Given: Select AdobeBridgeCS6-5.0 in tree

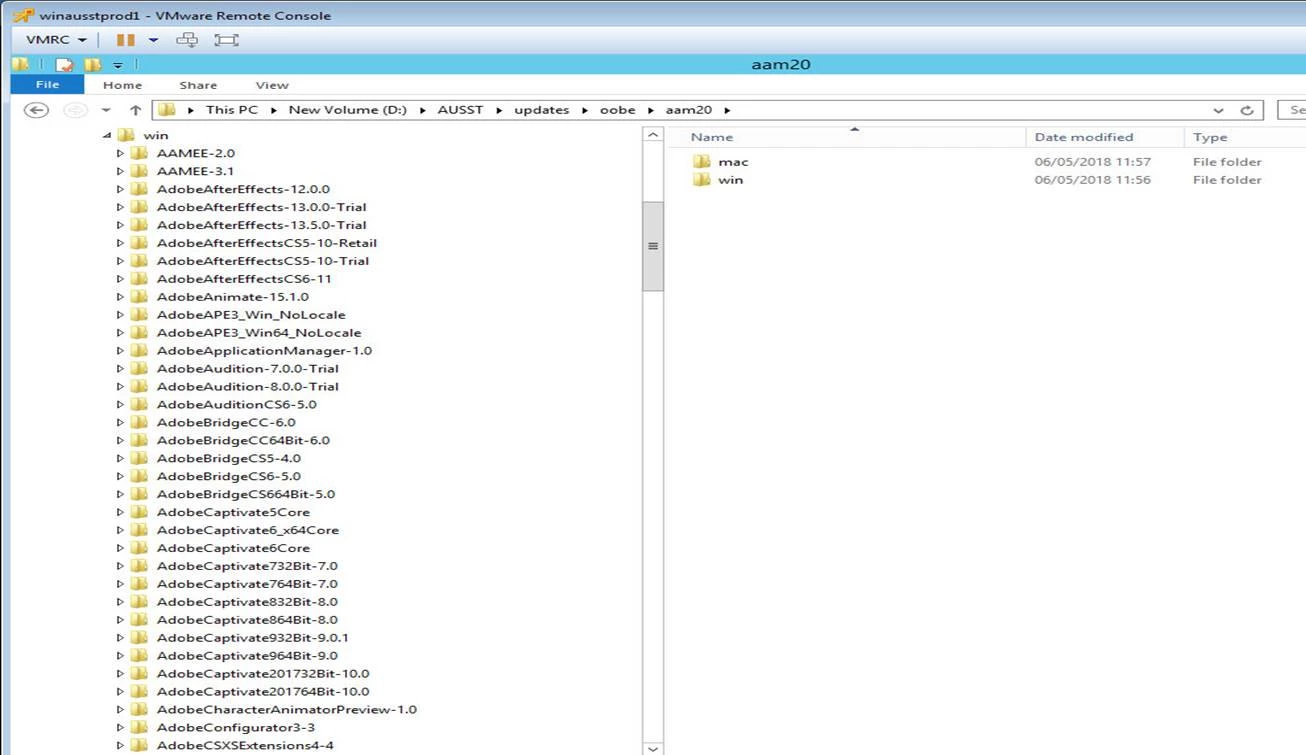Looking at the screenshot, I should [229, 476].
